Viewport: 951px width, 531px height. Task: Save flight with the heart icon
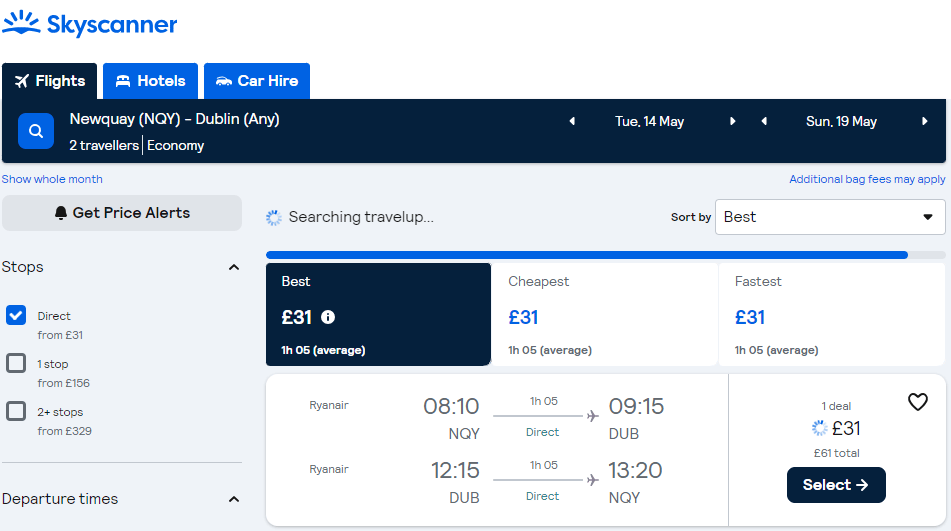pyautogui.click(x=918, y=401)
